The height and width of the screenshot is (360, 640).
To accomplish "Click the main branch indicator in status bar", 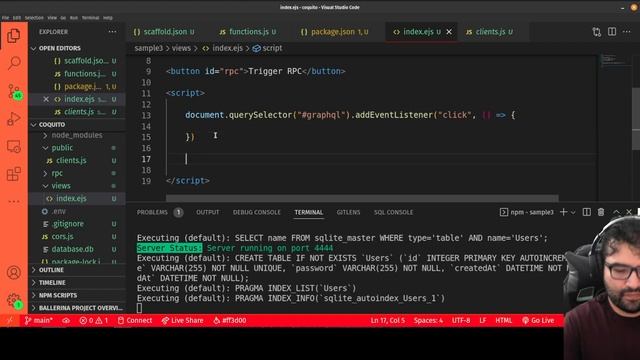I will (x=38, y=320).
